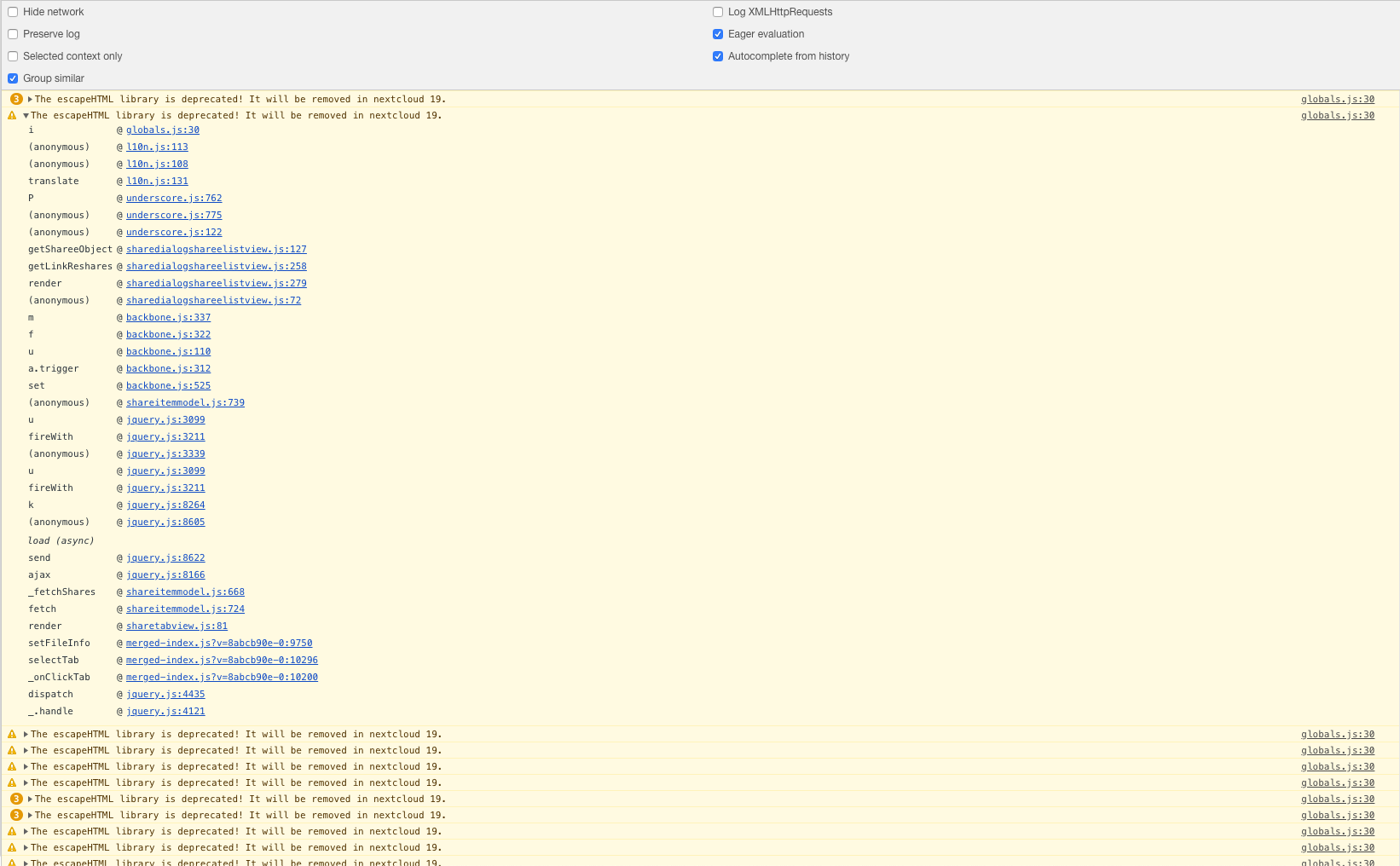Open jquery.js:4435 dispatch link
The image size is (1400, 866).
tap(165, 694)
